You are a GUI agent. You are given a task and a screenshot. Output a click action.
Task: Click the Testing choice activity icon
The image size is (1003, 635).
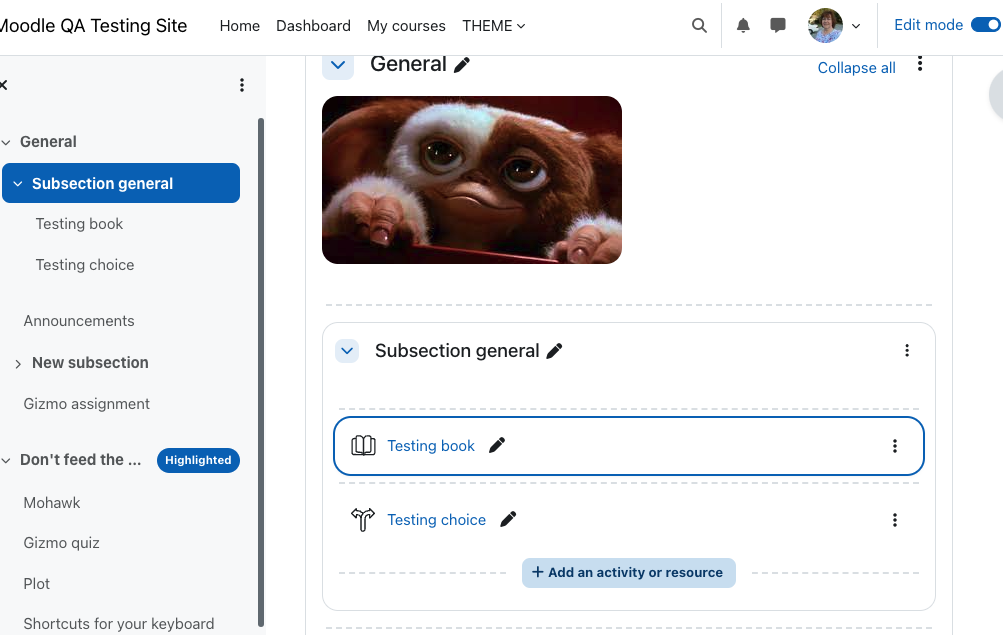[363, 520]
